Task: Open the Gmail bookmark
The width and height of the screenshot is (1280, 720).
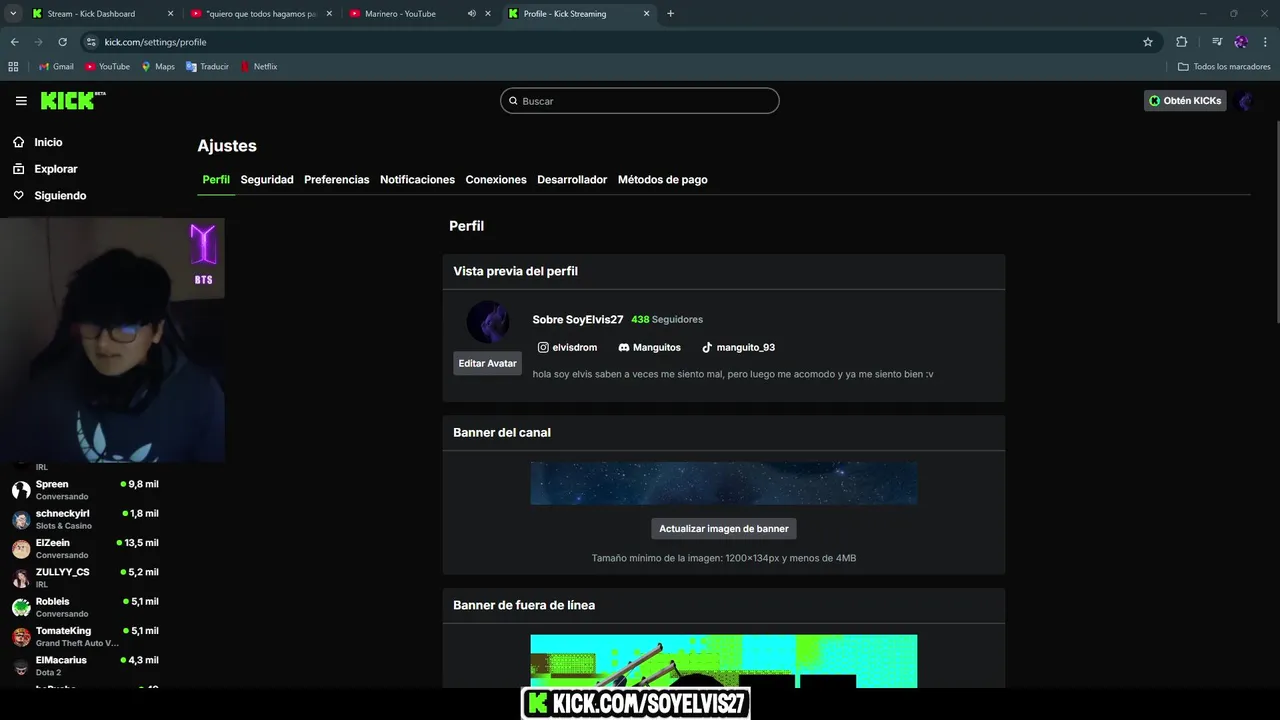Action: [x=56, y=67]
